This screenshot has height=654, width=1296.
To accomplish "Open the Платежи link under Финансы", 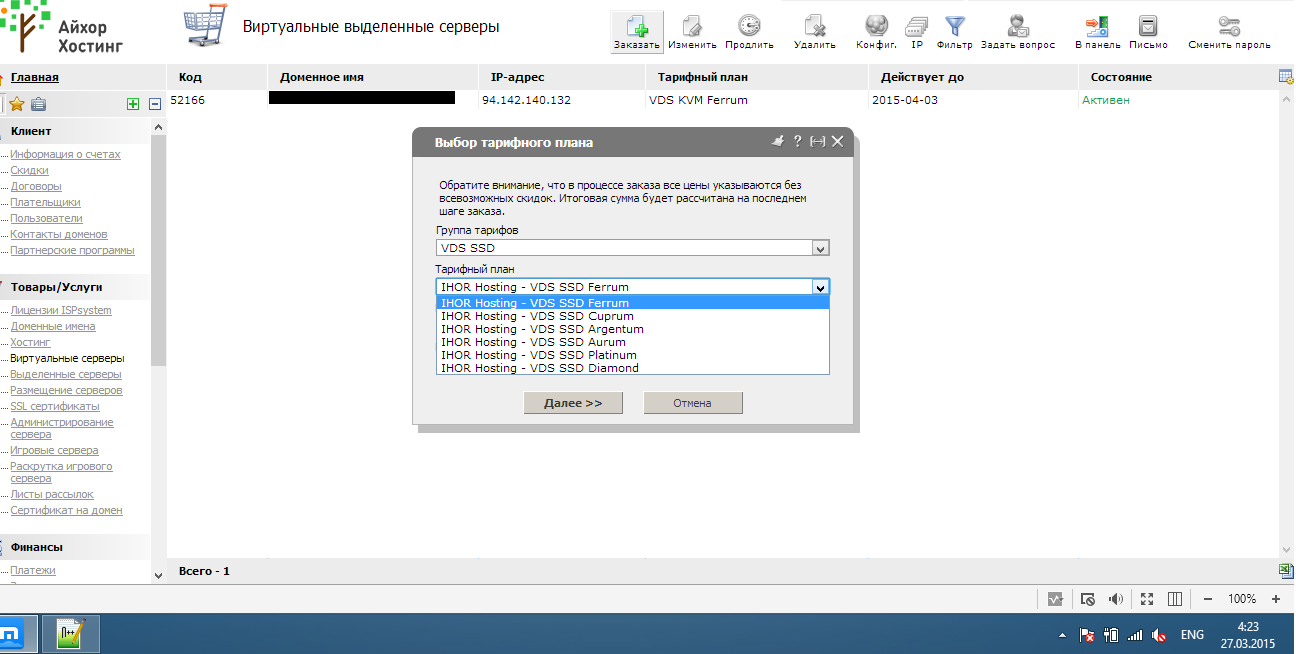I will [33, 570].
